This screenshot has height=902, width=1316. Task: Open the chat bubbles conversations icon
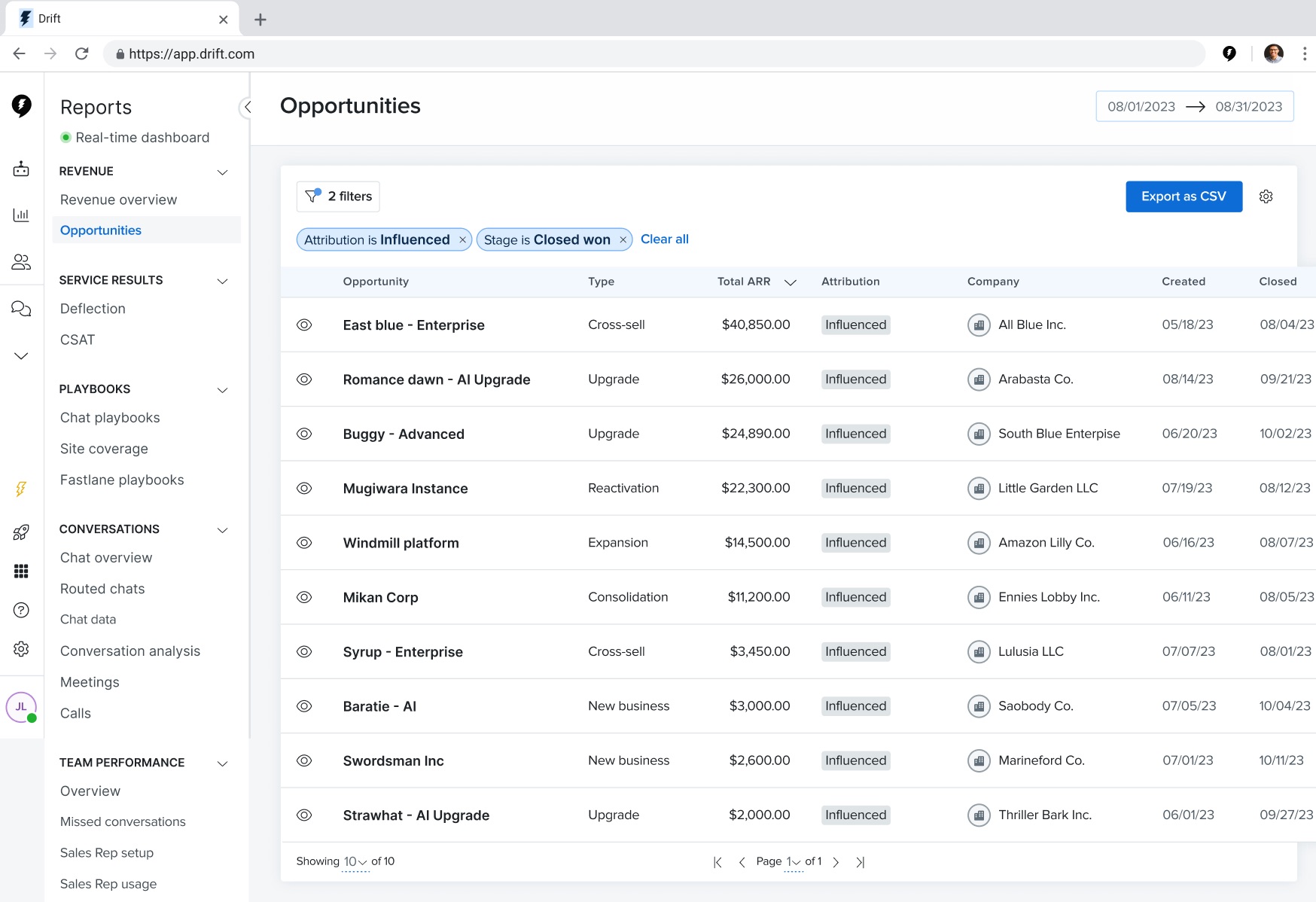click(x=21, y=309)
